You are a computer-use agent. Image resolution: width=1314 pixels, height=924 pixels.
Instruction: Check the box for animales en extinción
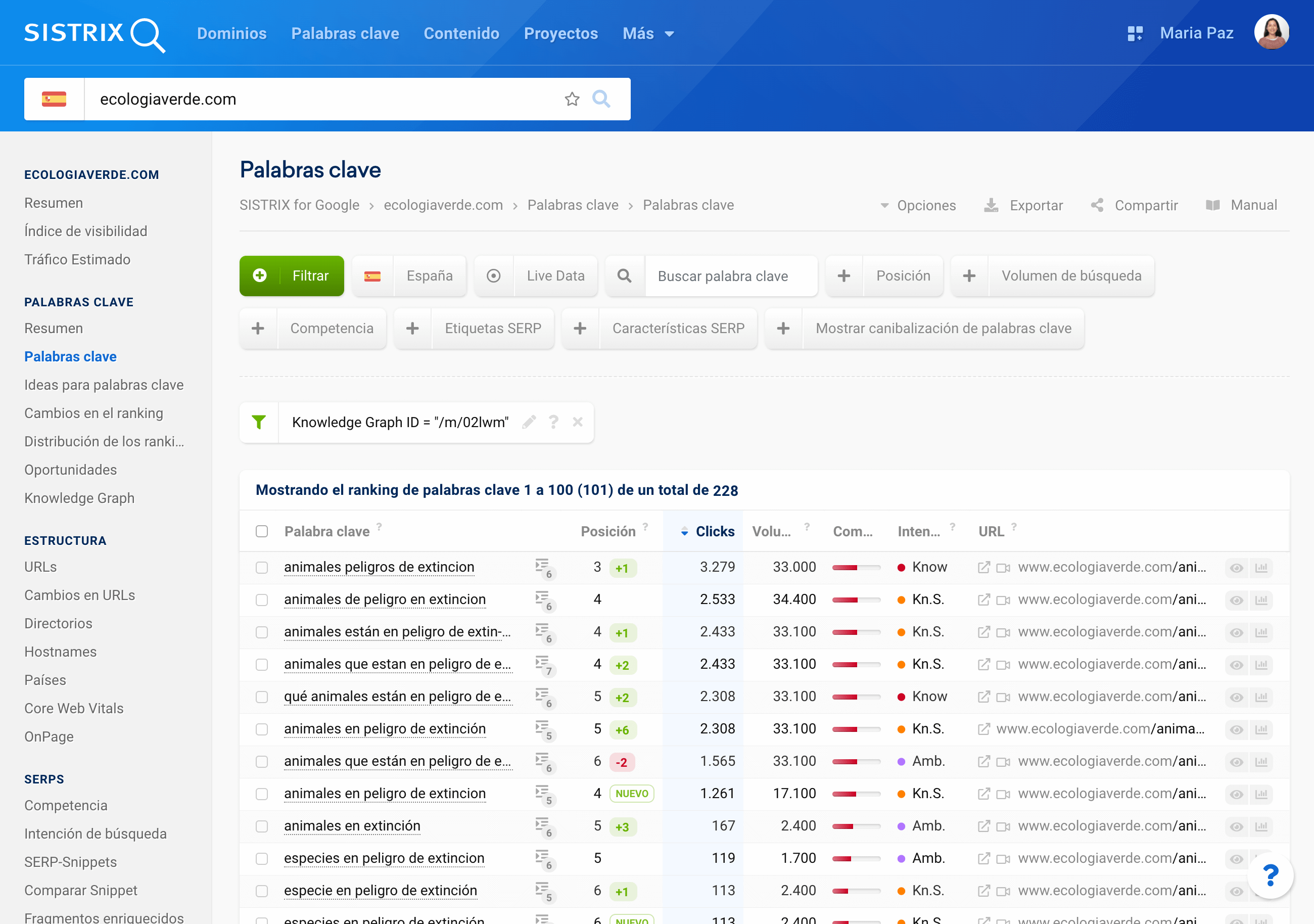tap(262, 826)
